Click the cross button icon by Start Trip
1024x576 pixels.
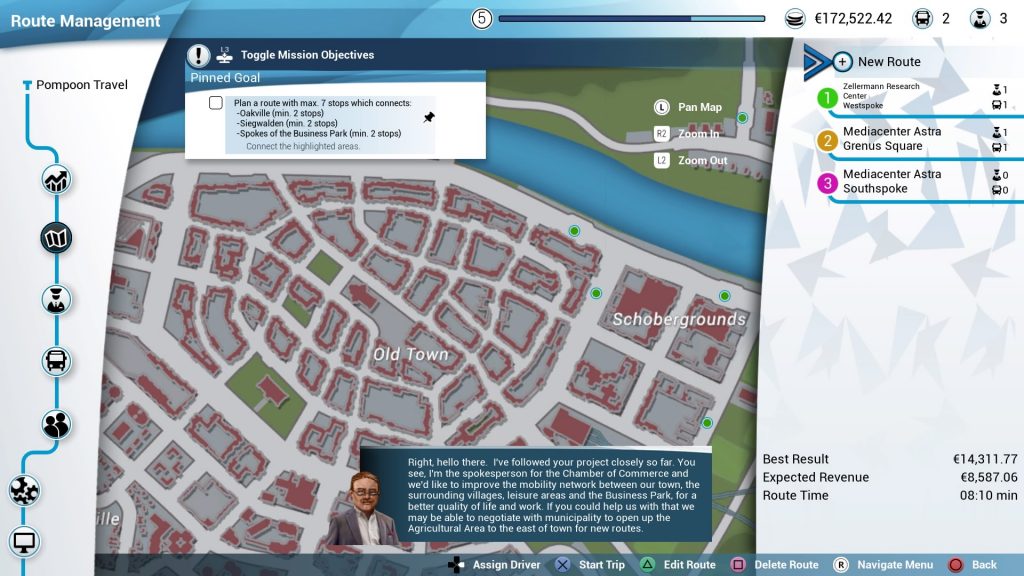562,565
